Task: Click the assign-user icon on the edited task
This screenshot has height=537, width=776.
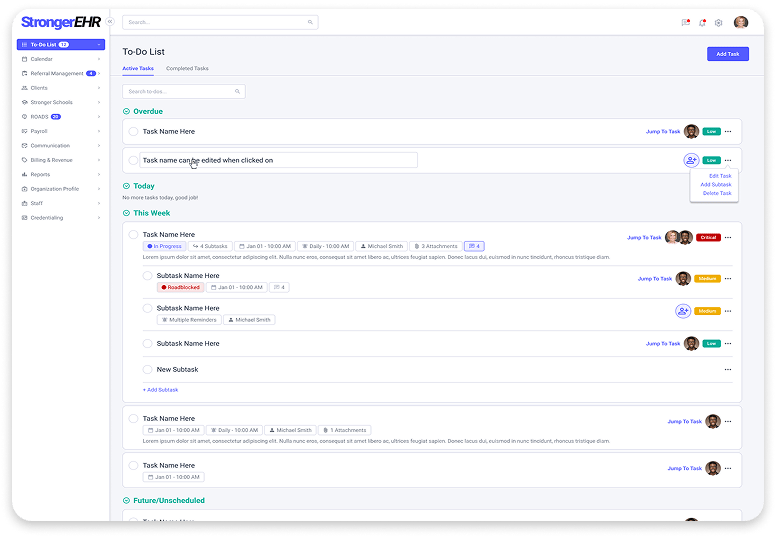Action: 691,160
